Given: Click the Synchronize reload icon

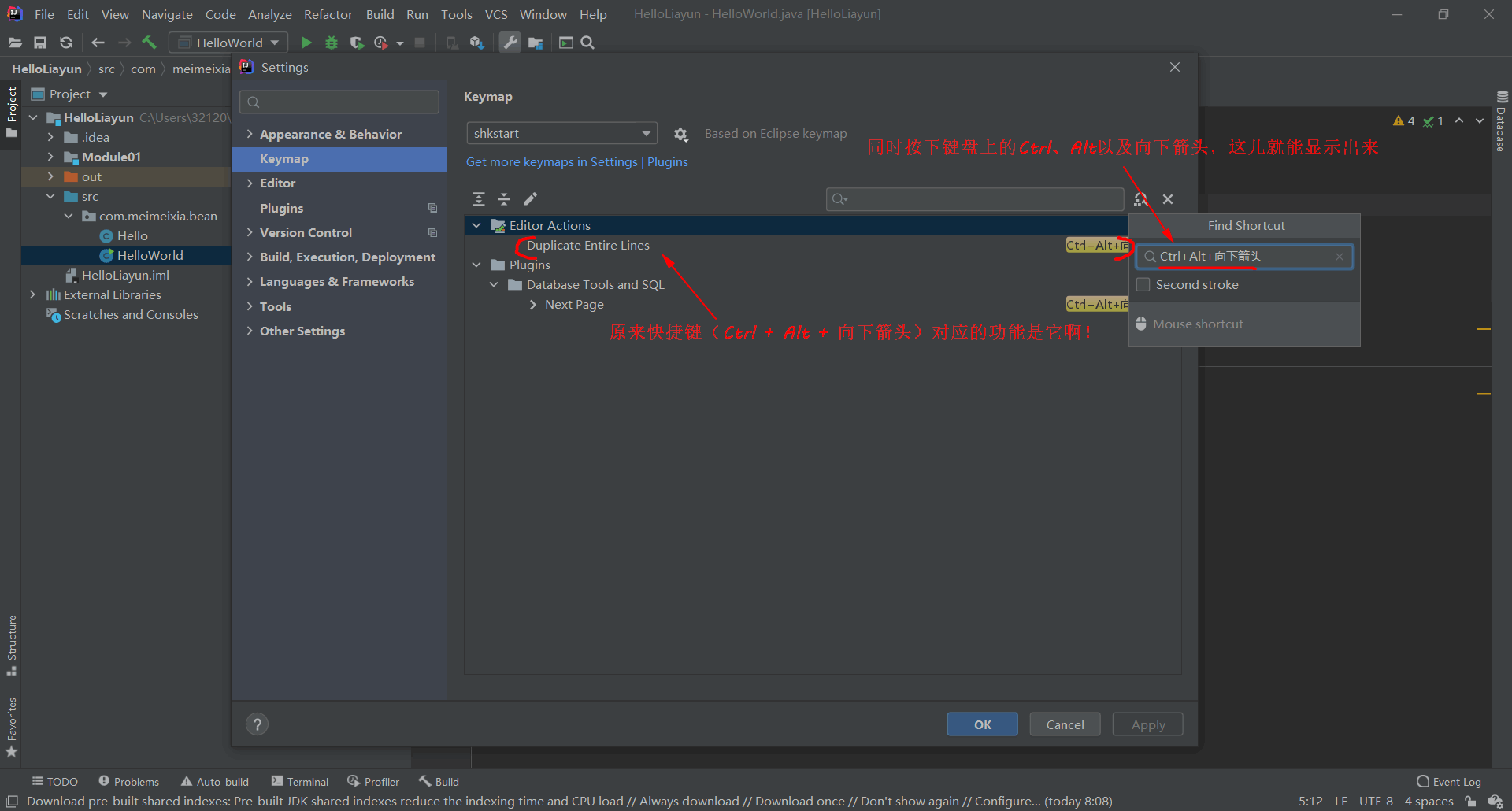Looking at the screenshot, I should (66, 43).
